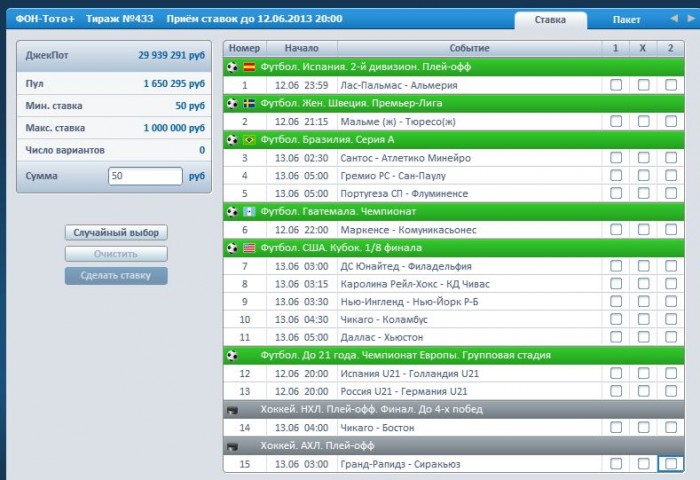
Task: Click the Событие column header
Action: click(470, 48)
